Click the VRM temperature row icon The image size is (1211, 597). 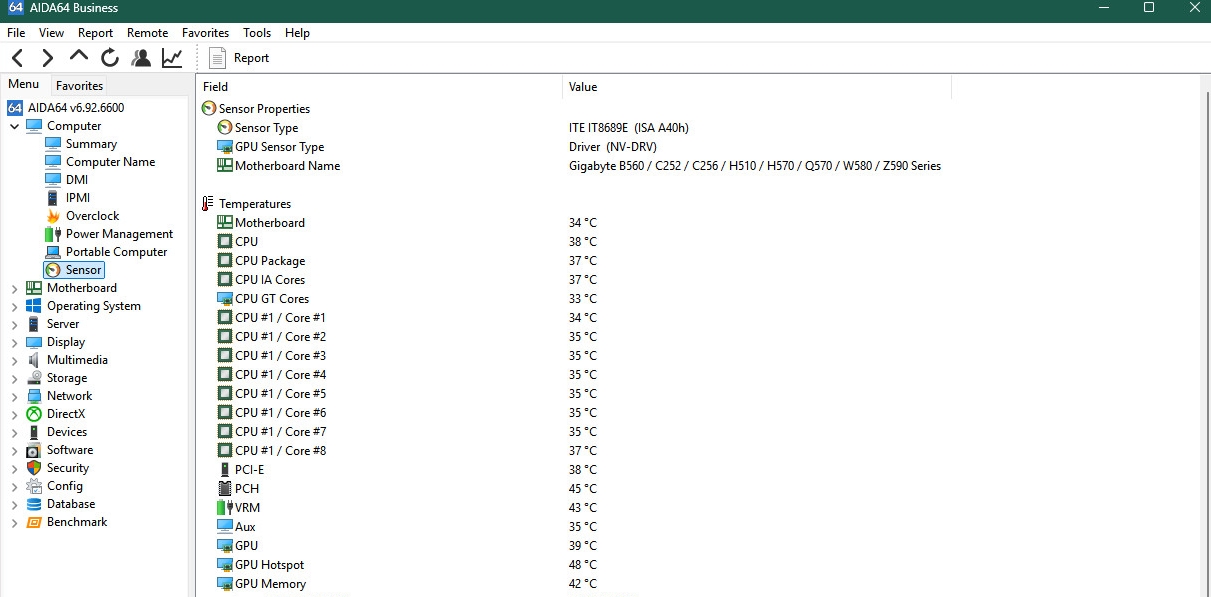tap(225, 508)
